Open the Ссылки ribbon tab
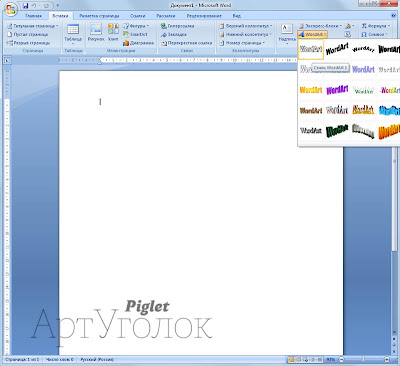The width and height of the screenshot is (400, 366). point(137,16)
